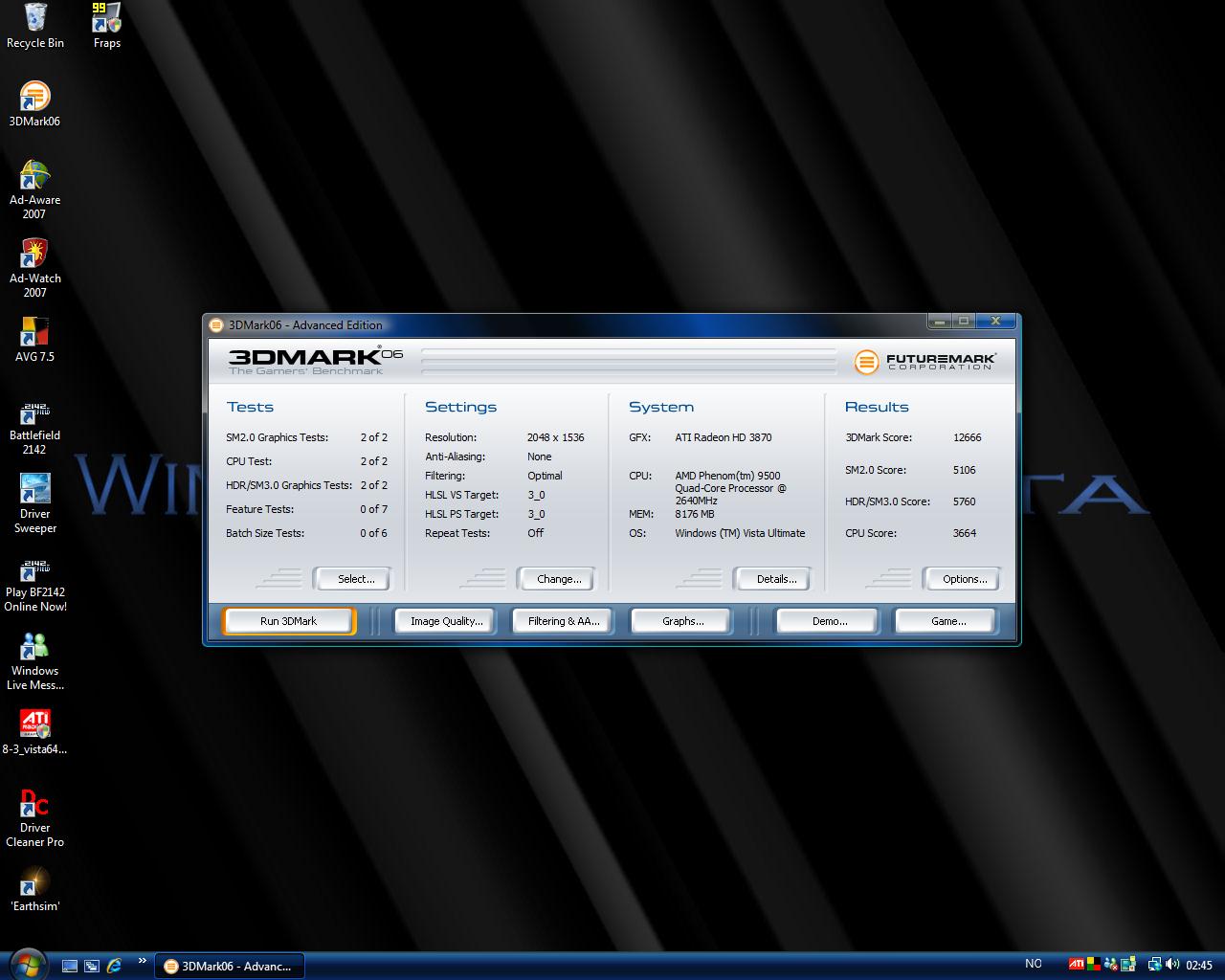Open Options... under Results
The image size is (1225, 980).
964,579
